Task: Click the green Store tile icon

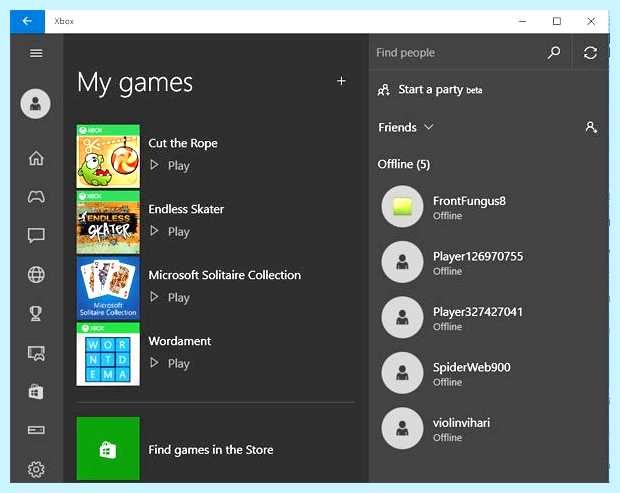Action: 108,448
